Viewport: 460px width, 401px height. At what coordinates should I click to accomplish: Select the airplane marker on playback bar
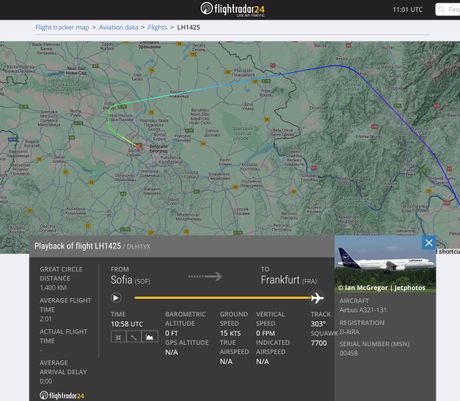click(317, 298)
